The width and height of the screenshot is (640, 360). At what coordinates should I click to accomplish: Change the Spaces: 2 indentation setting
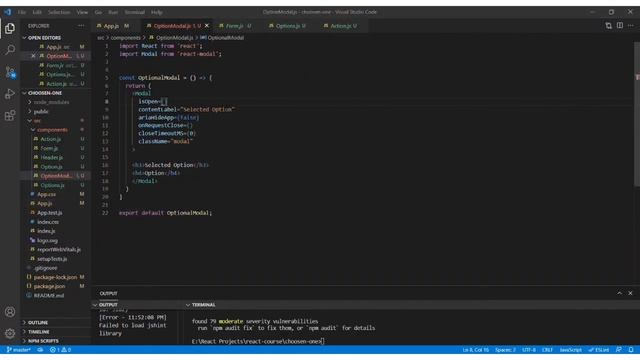tap(505, 350)
